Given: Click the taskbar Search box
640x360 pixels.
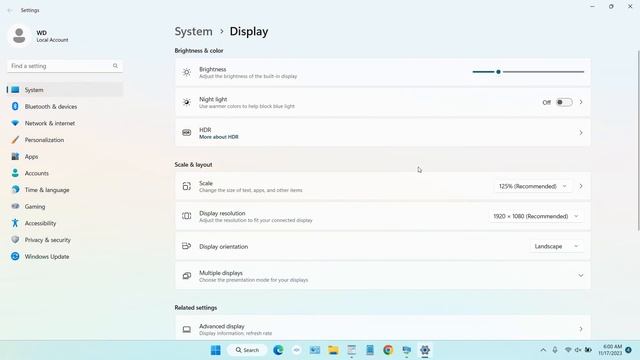Looking at the screenshot, I should pos(247,350).
